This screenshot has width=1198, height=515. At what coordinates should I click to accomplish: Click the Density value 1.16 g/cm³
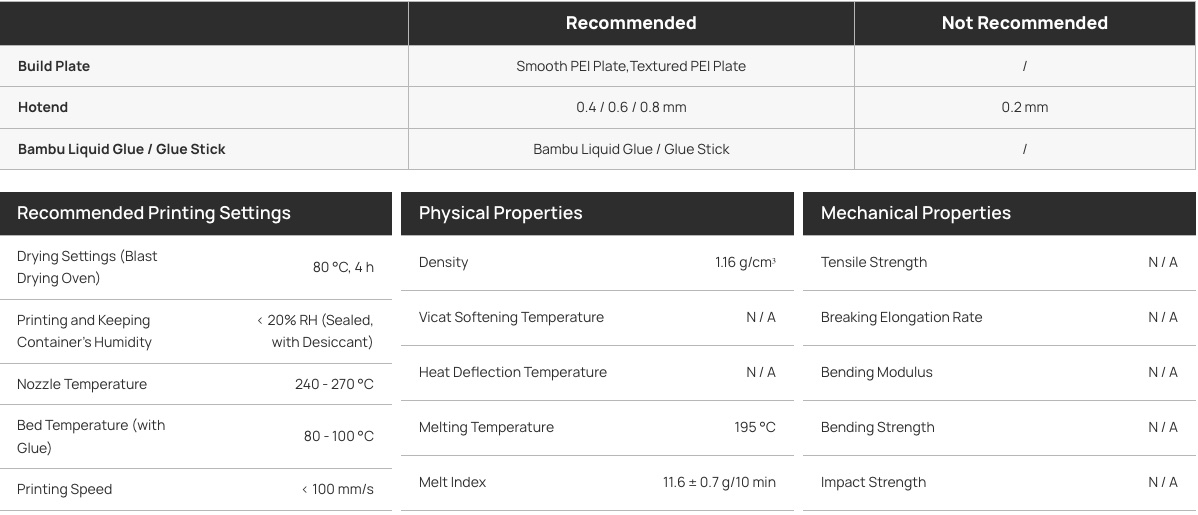(x=746, y=262)
